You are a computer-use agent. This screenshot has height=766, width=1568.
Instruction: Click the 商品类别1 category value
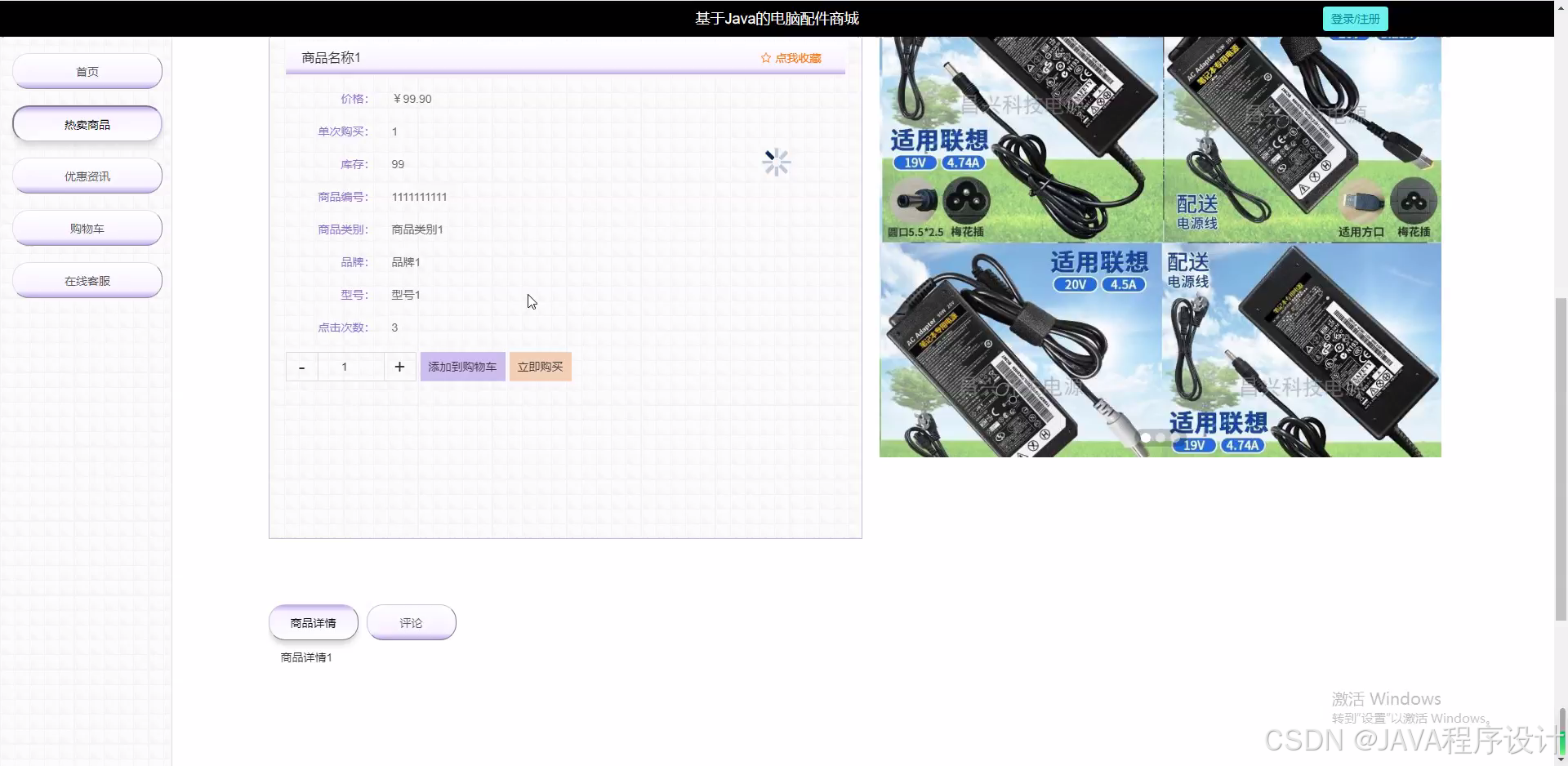point(417,229)
